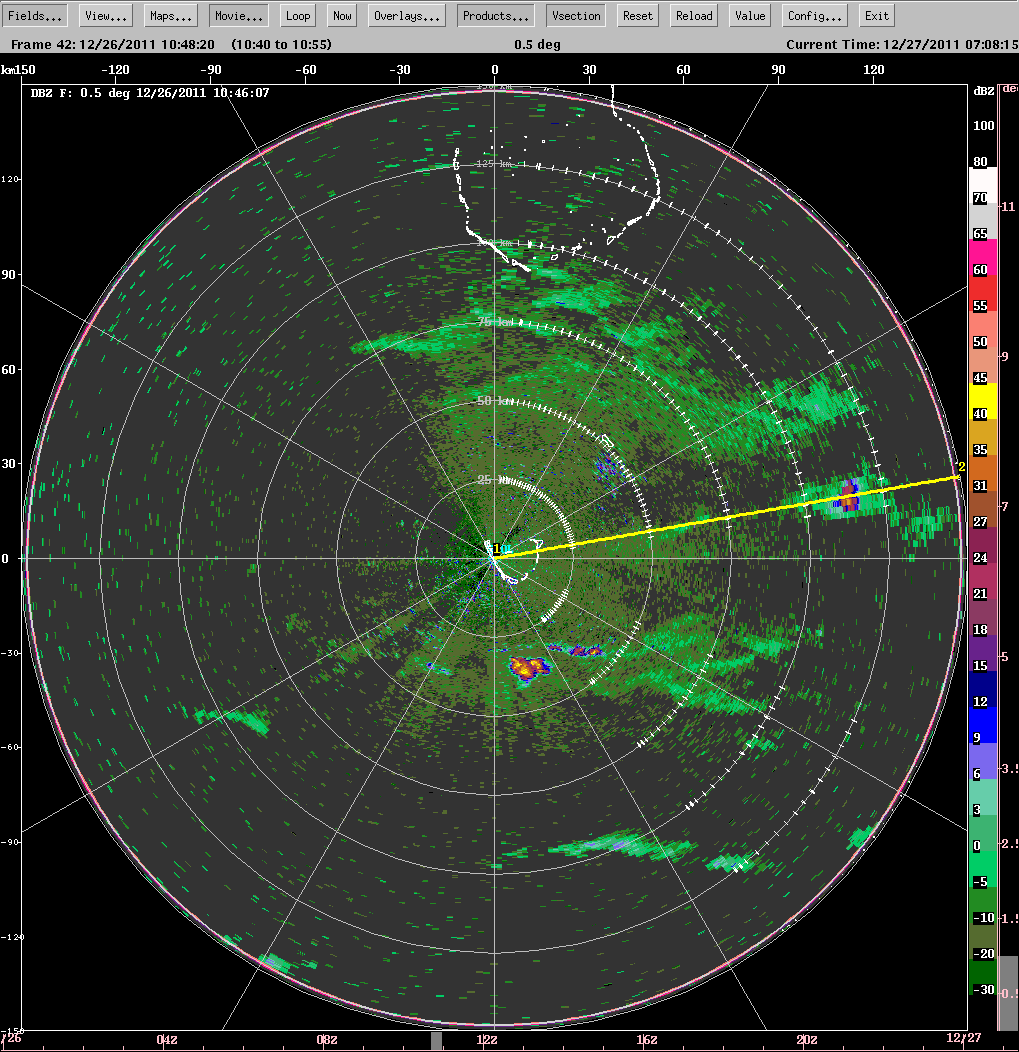Click the 60 dBZ red color scale swatch
The width and height of the screenshot is (1019, 1052).
pyautogui.click(x=983, y=293)
